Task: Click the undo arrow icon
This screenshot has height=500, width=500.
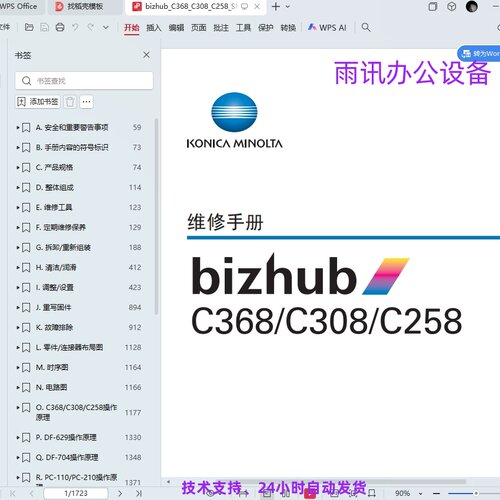Action: click(75, 27)
